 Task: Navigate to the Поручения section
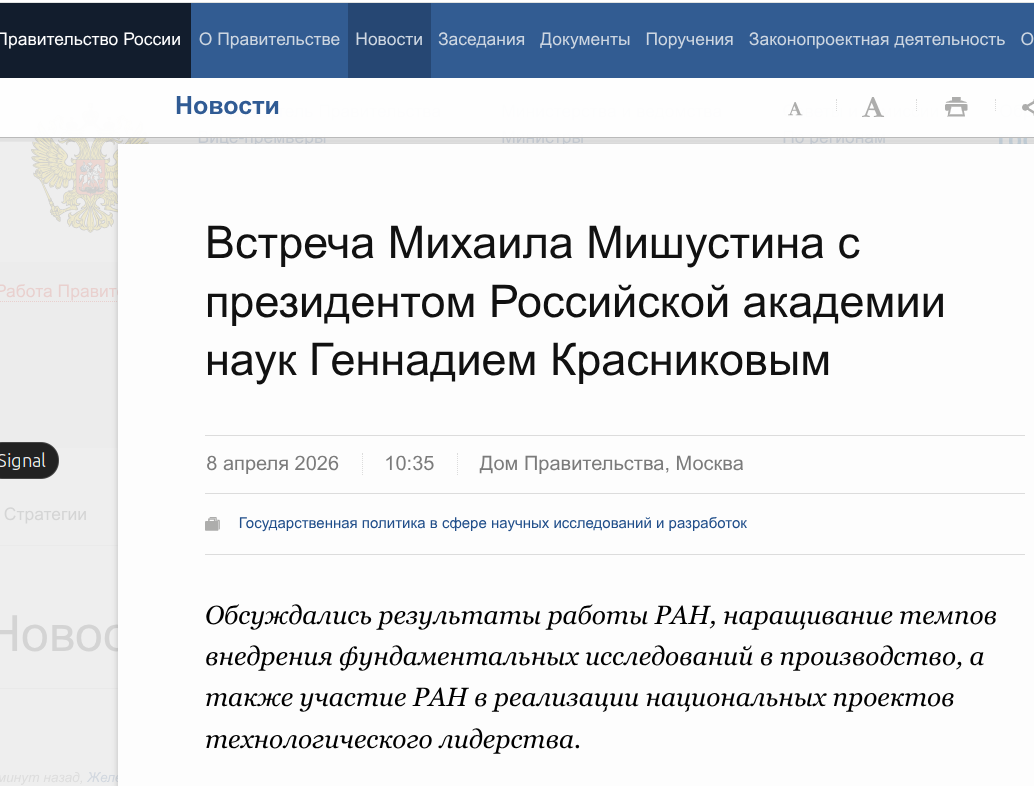tap(689, 39)
